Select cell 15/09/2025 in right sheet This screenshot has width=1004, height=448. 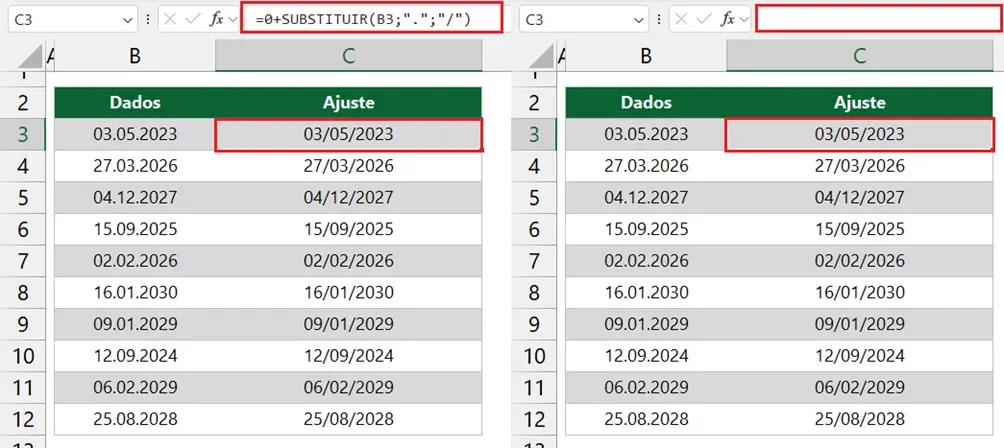point(859,229)
